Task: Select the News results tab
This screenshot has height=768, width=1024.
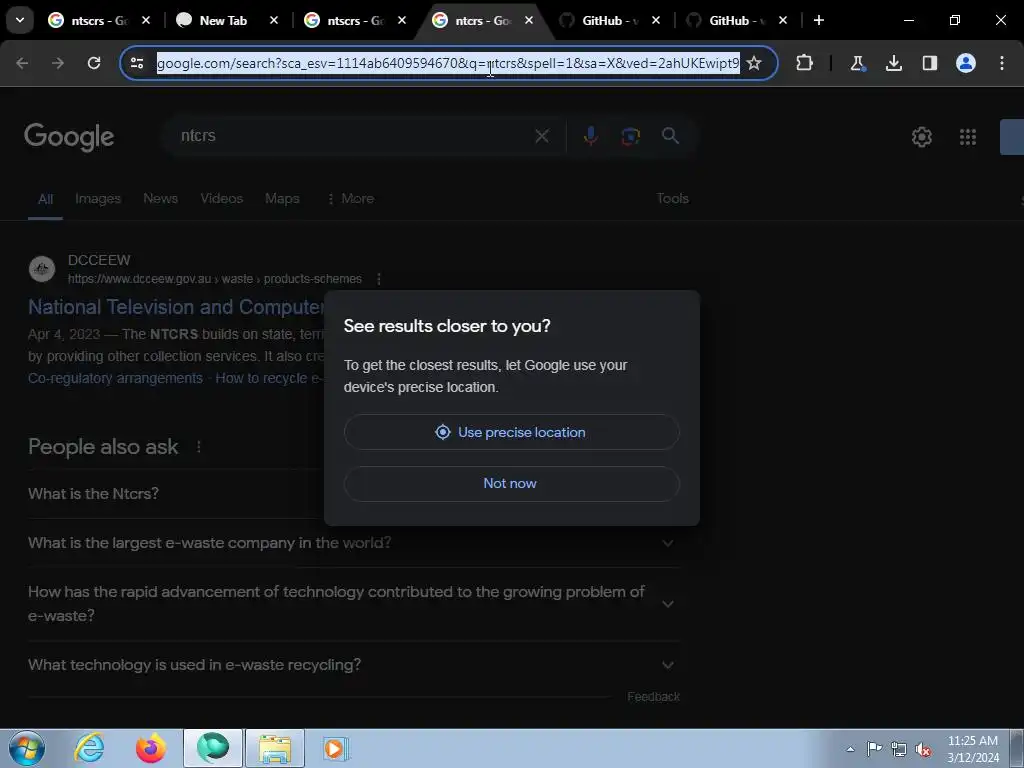Action: 161,199
